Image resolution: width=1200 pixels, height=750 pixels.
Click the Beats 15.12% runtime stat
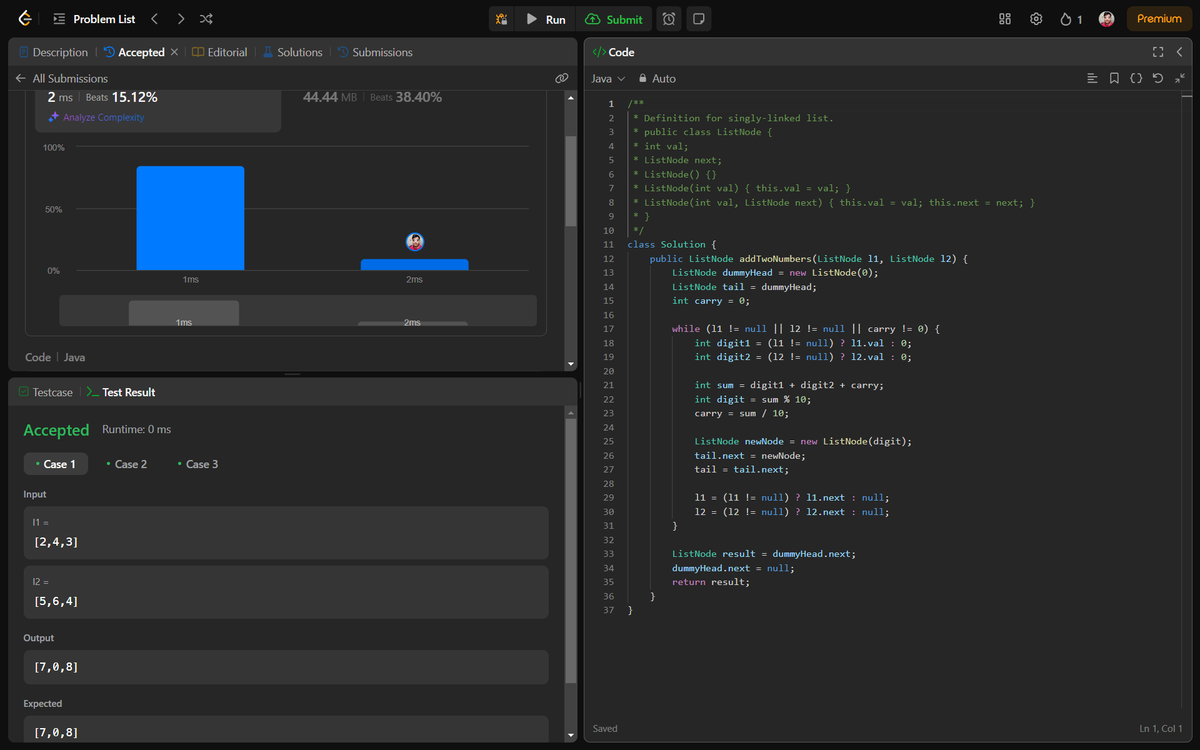[x=121, y=97]
